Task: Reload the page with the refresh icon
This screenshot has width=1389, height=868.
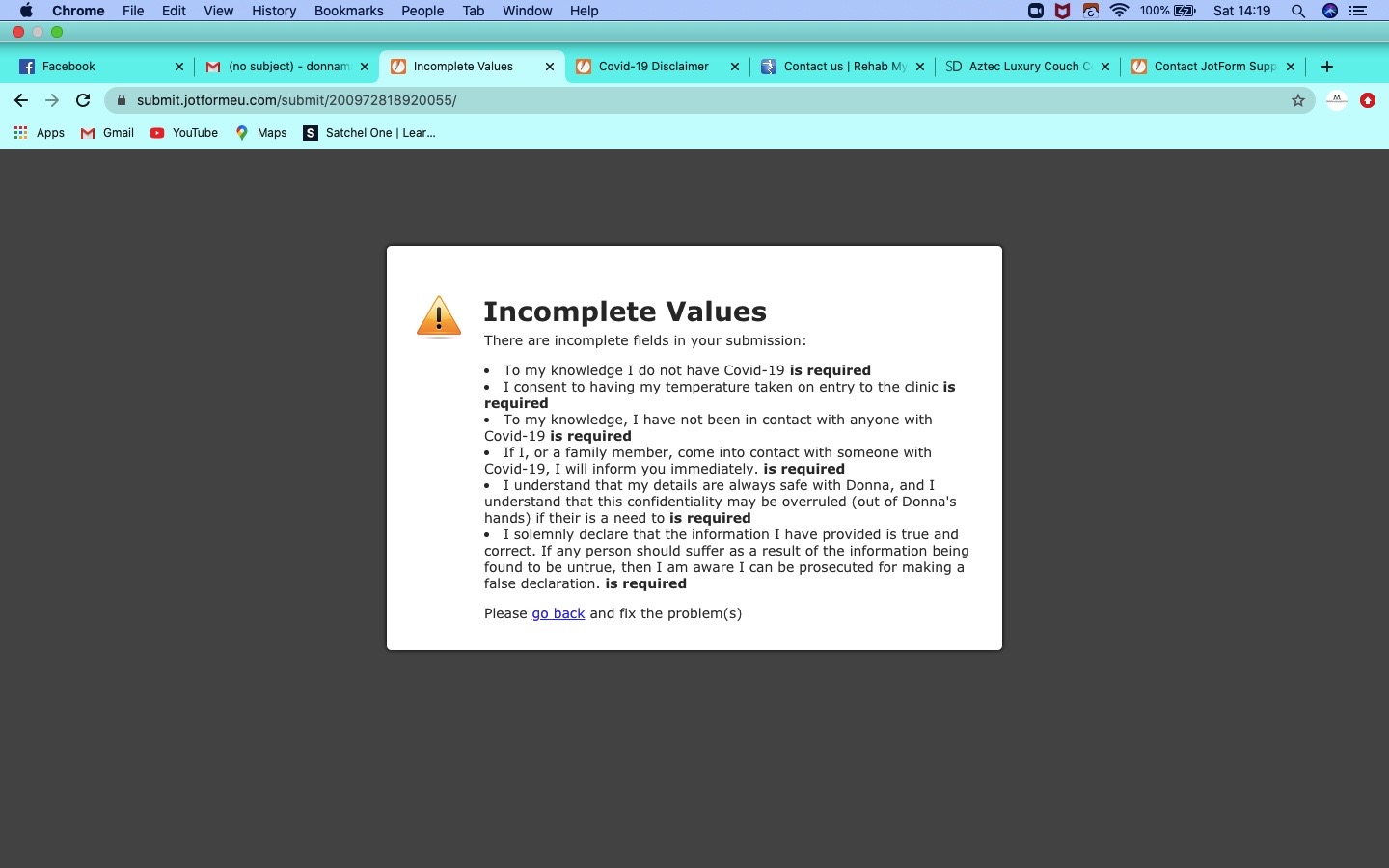Action: [x=83, y=100]
